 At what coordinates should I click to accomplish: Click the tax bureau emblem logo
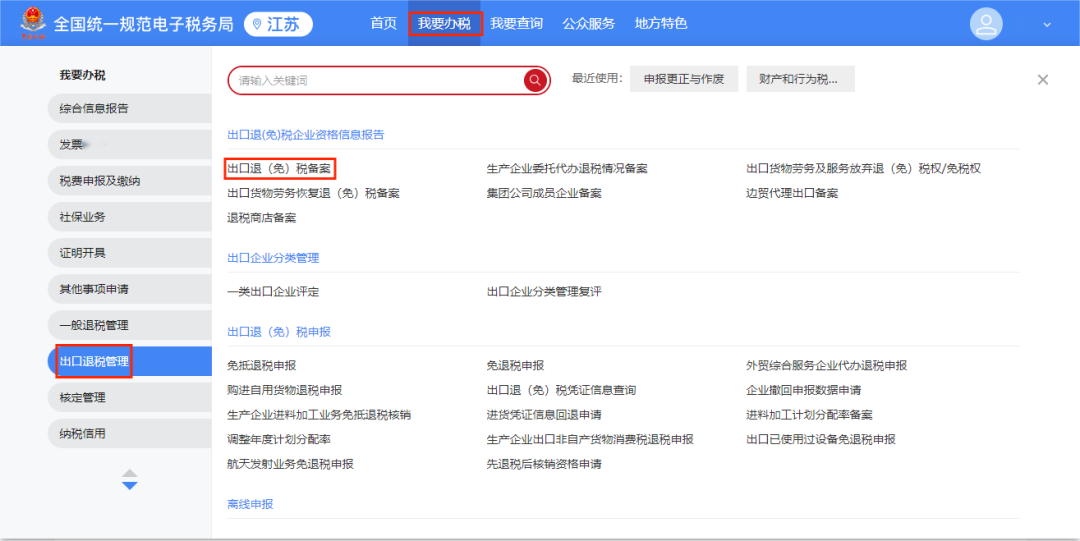point(32,23)
